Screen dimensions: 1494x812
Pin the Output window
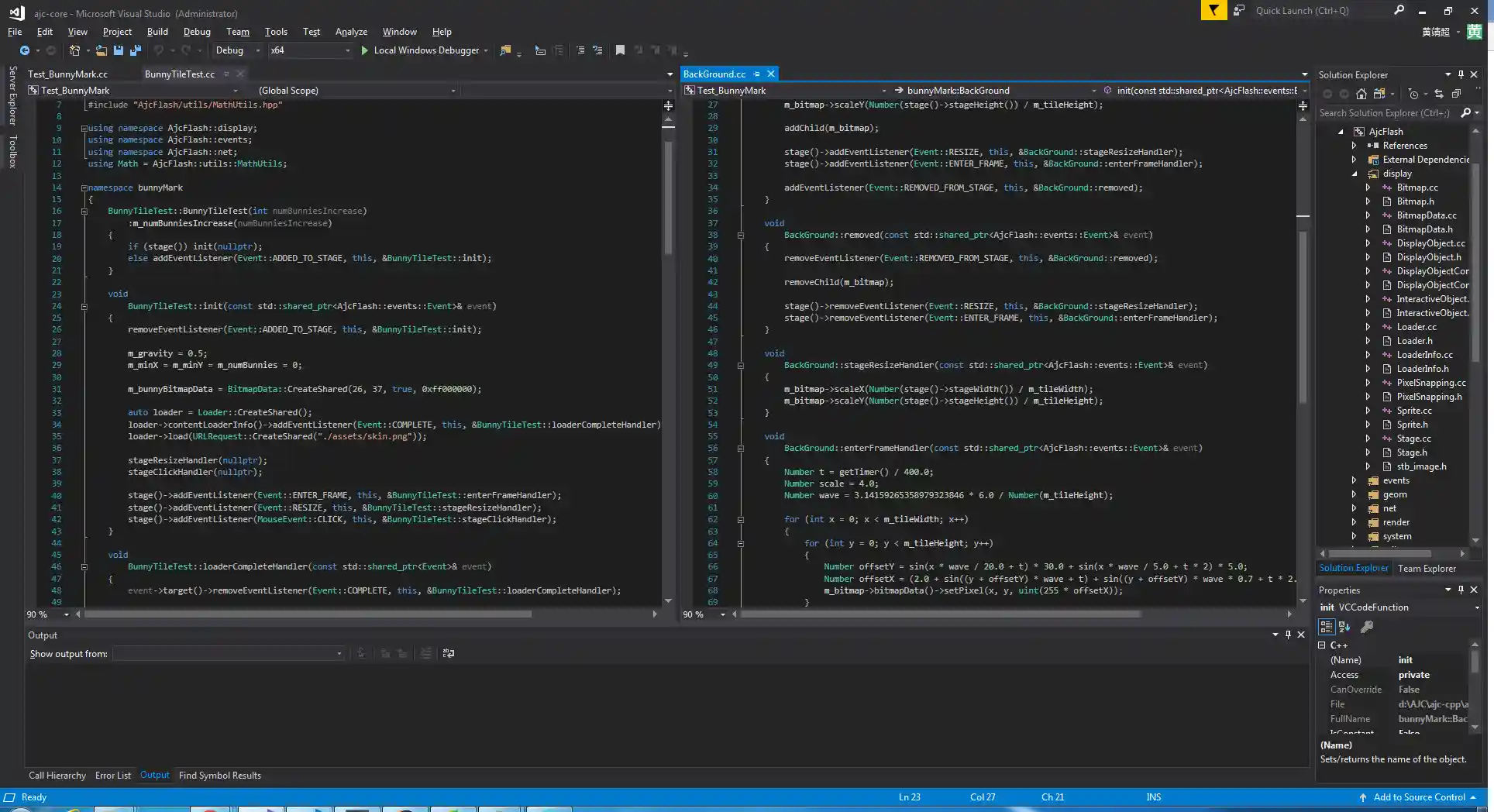[1288, 635]
